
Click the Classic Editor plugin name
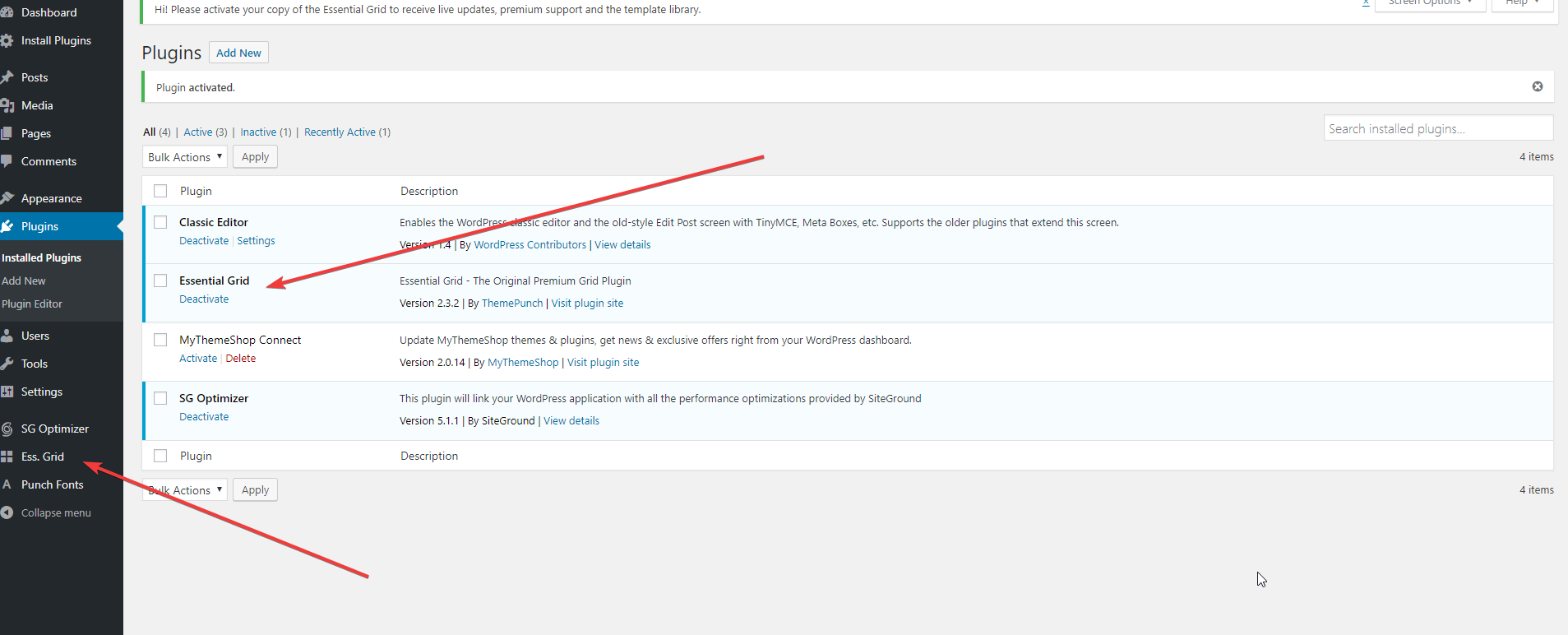(214, 222)
